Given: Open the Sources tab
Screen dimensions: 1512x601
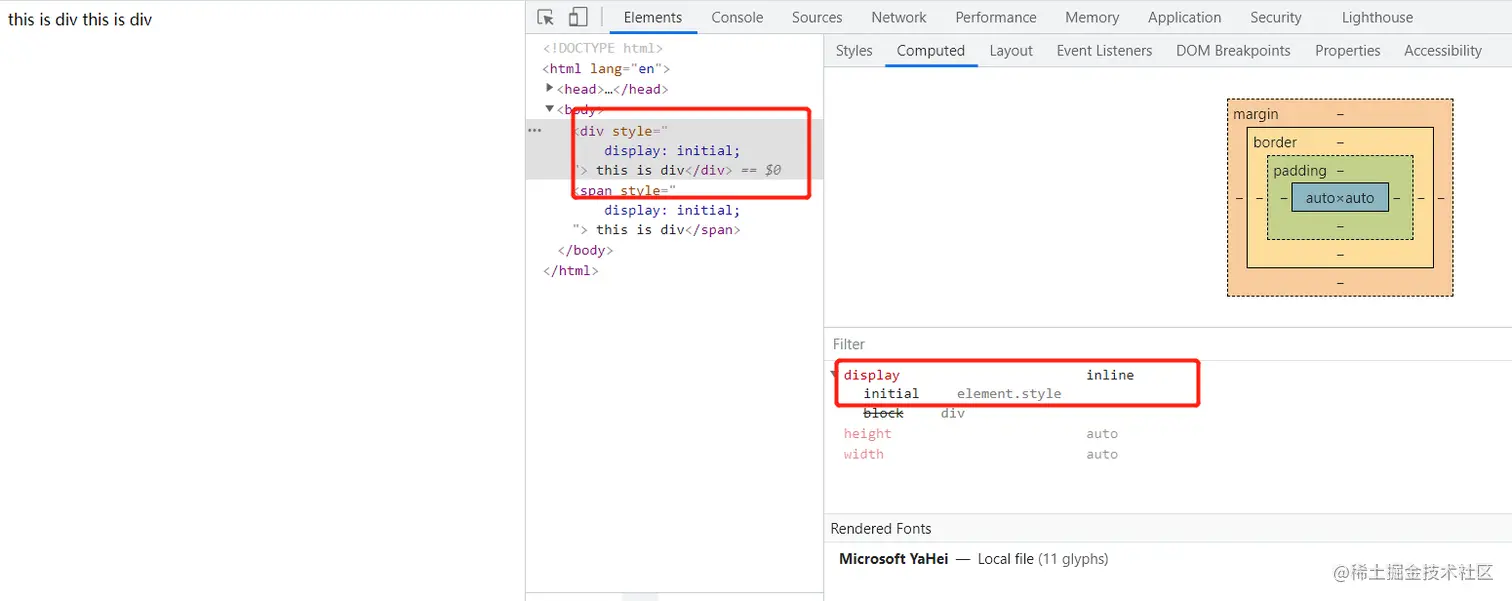Looking at the screenshot, I should click(817, 17).
